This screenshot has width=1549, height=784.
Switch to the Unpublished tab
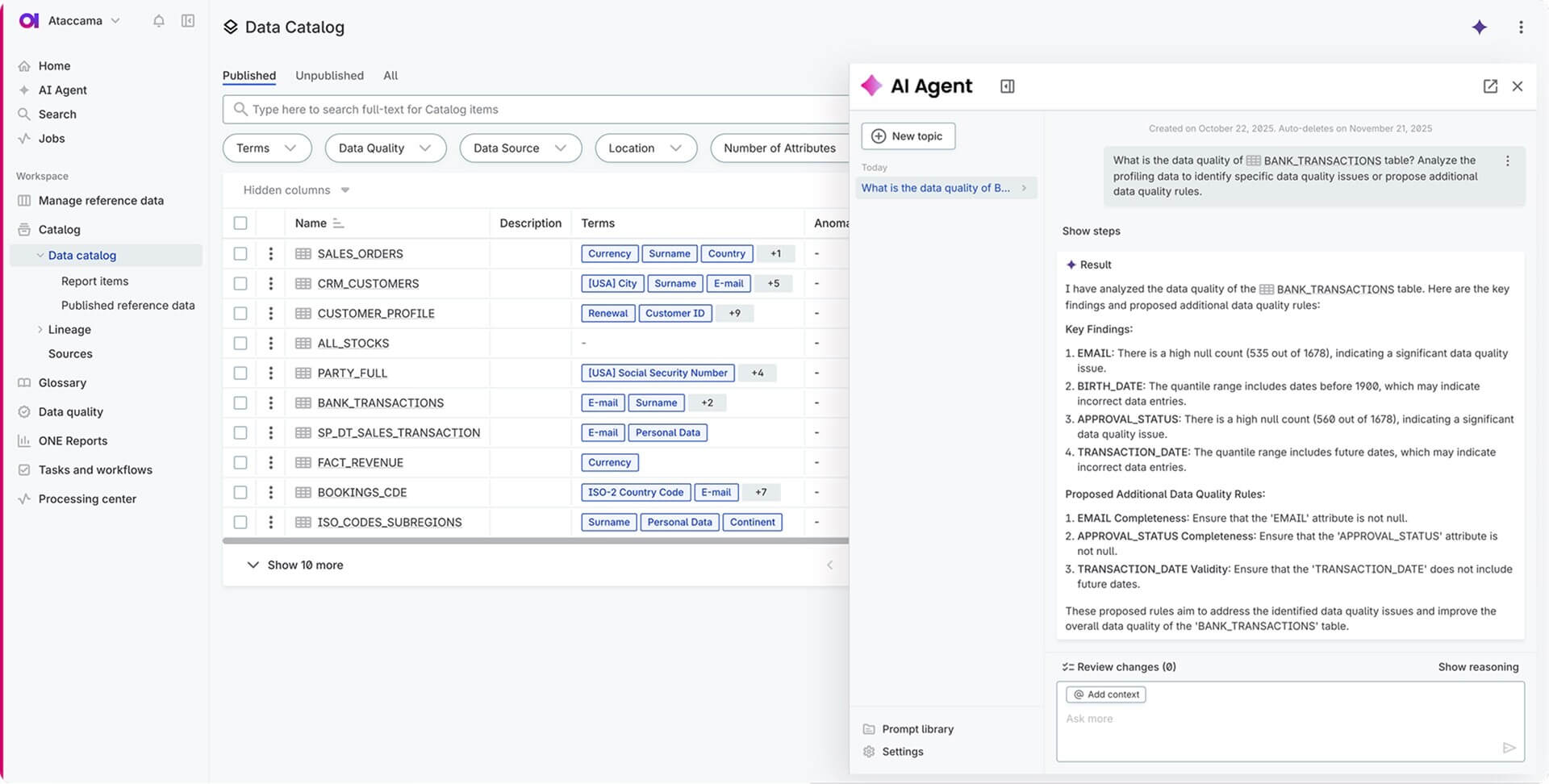pos(329,76)
